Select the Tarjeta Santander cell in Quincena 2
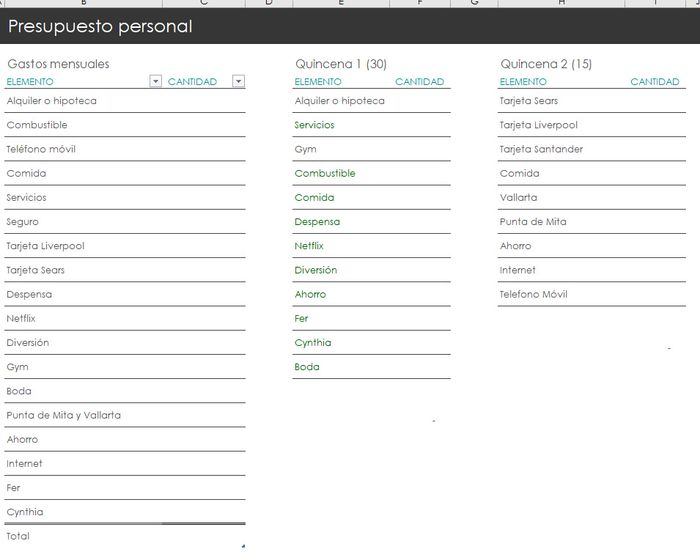Image resolution: width=700 pixels, height=560 pixels. (x=541, y=149)
